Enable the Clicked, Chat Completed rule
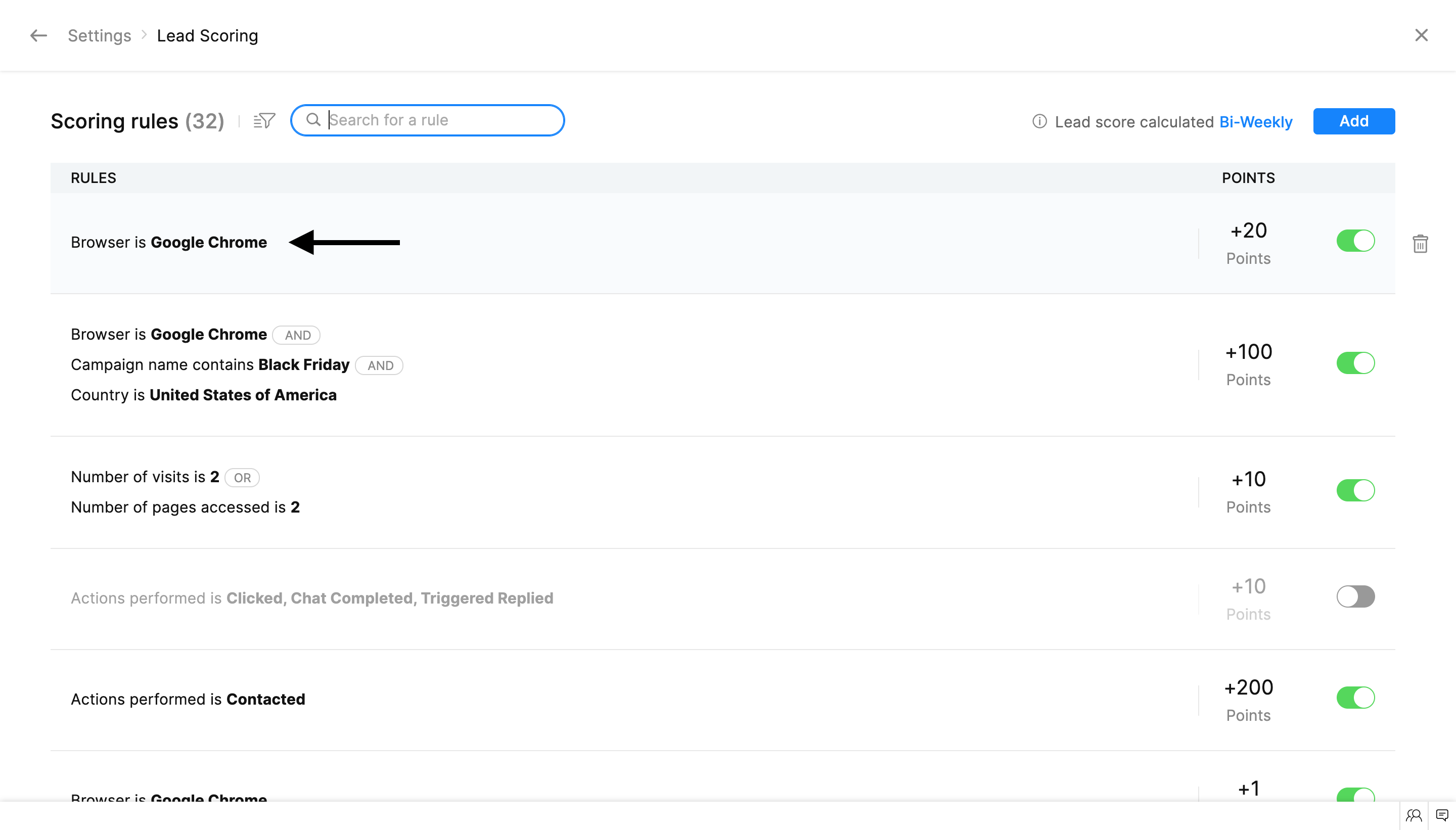Viewport: 1456px width, 830px height. [1355, 597]
